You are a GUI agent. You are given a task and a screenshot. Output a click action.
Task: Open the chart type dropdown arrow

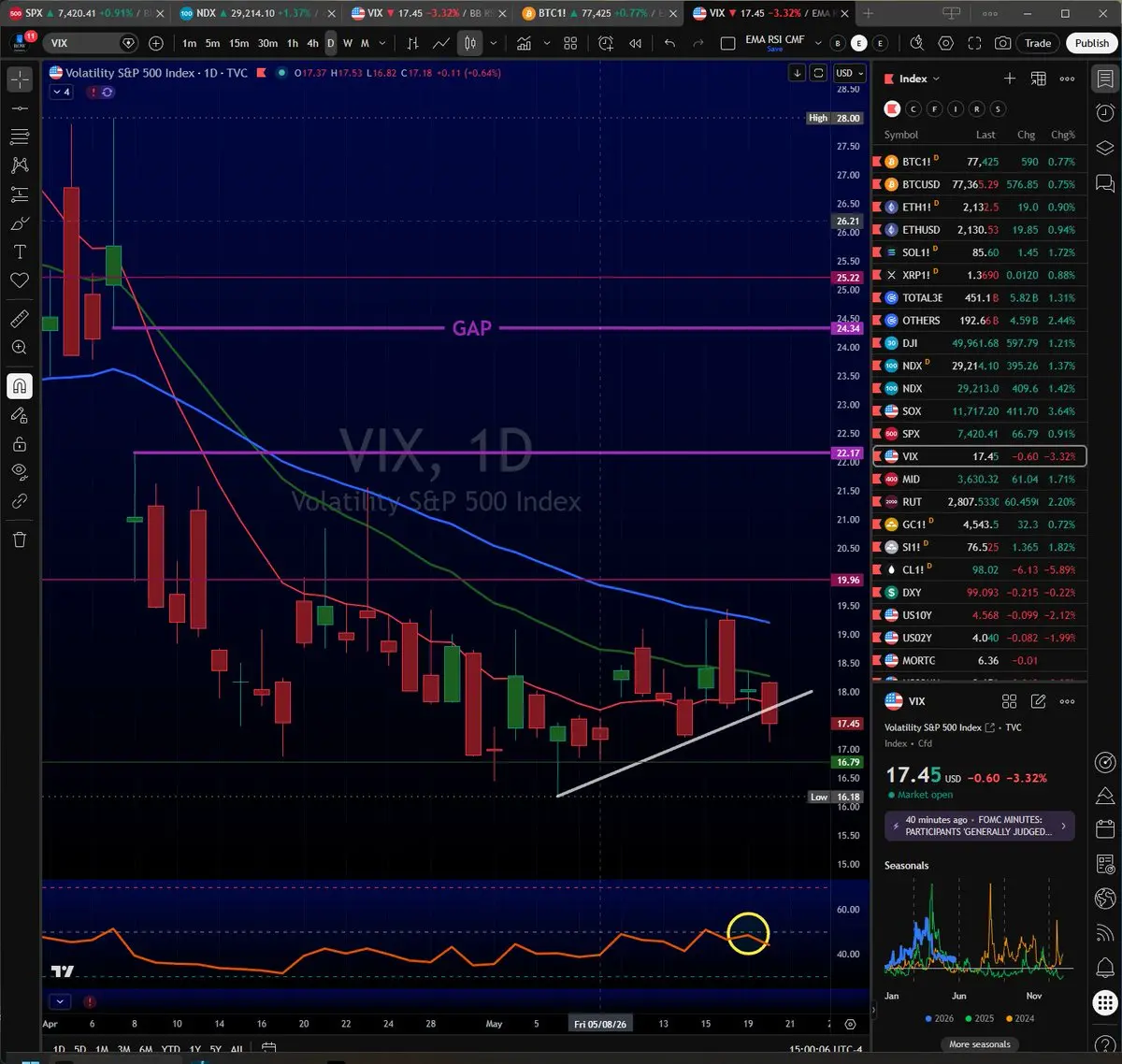point(493,43)
